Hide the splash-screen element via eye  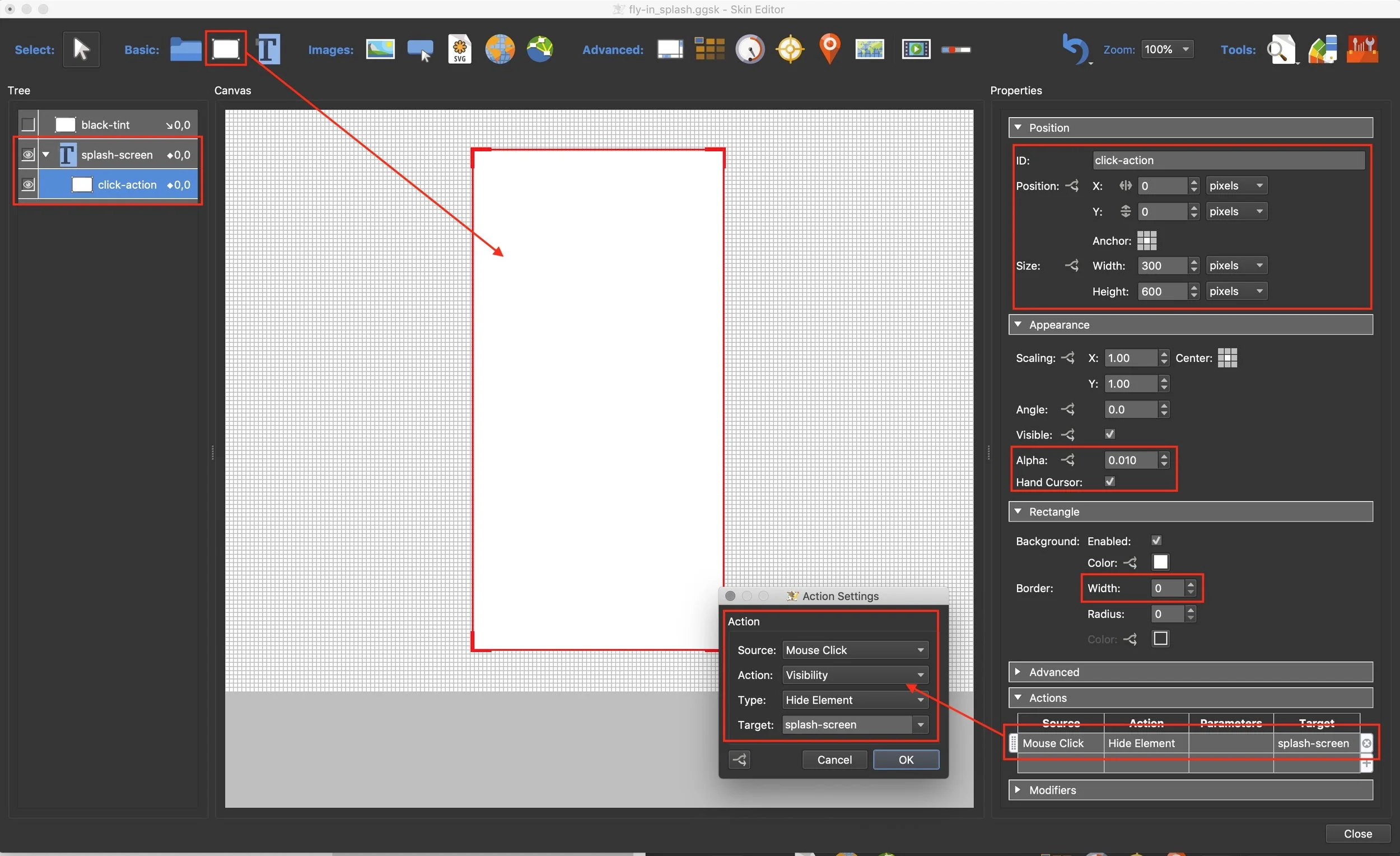[28, 155]
